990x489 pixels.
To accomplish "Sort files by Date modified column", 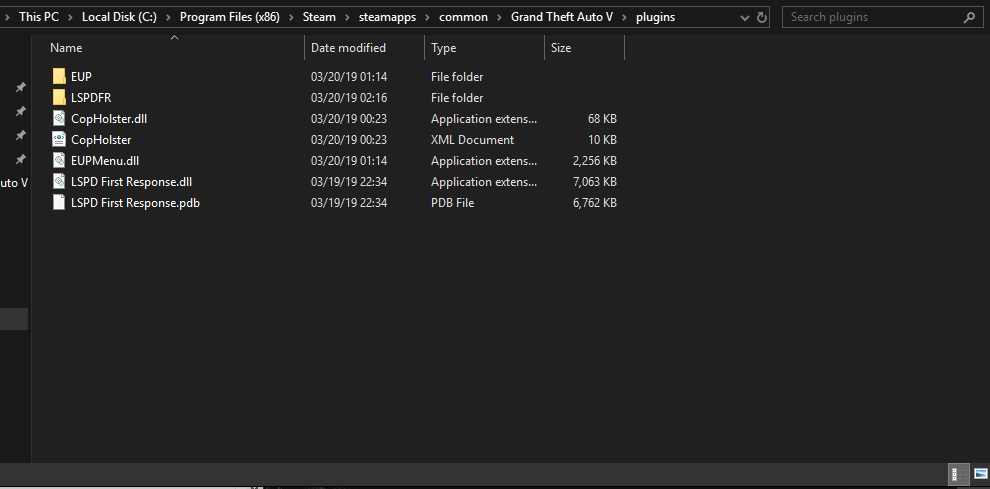I will 348,48.
